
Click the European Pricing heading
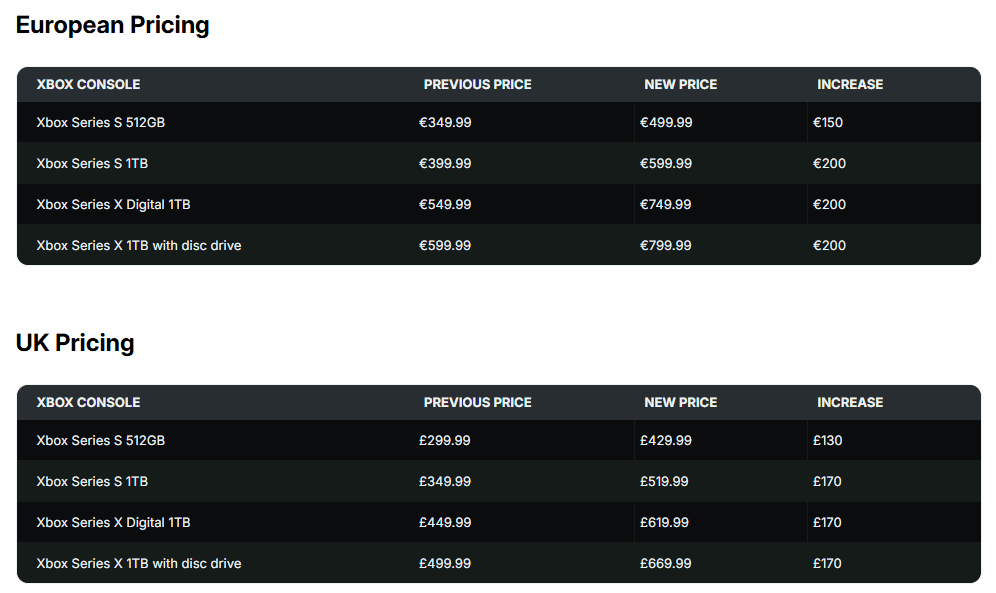click(x=112, y=25)
